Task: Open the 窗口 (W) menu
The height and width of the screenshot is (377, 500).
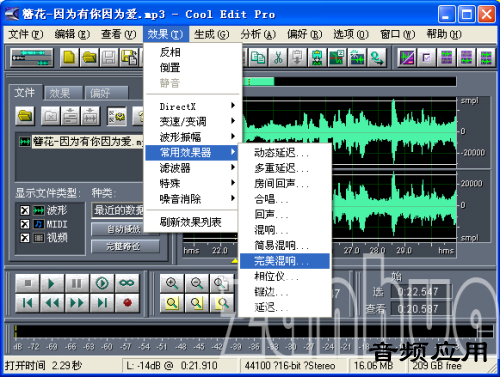Action: click(x=398, y=34)
